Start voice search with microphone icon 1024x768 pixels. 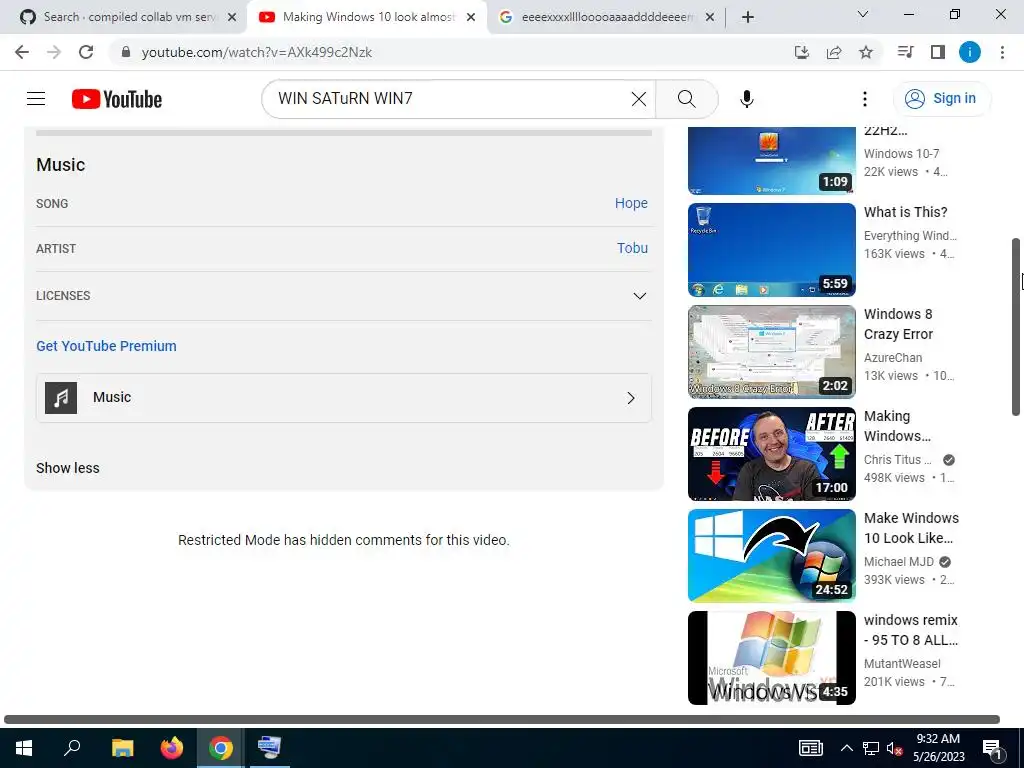click(x=746, y=99)
